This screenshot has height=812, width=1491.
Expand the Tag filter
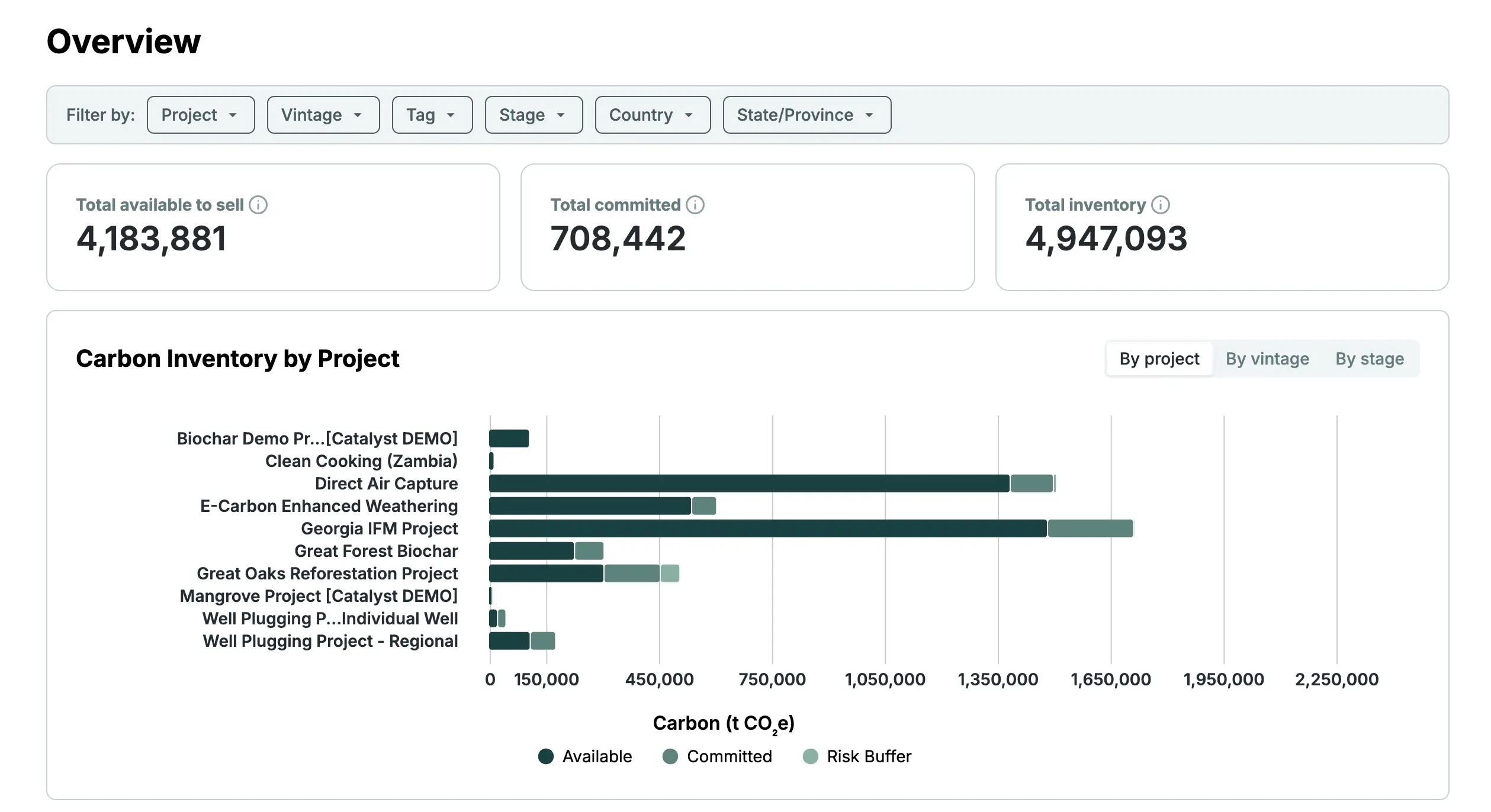coord(432,115)
